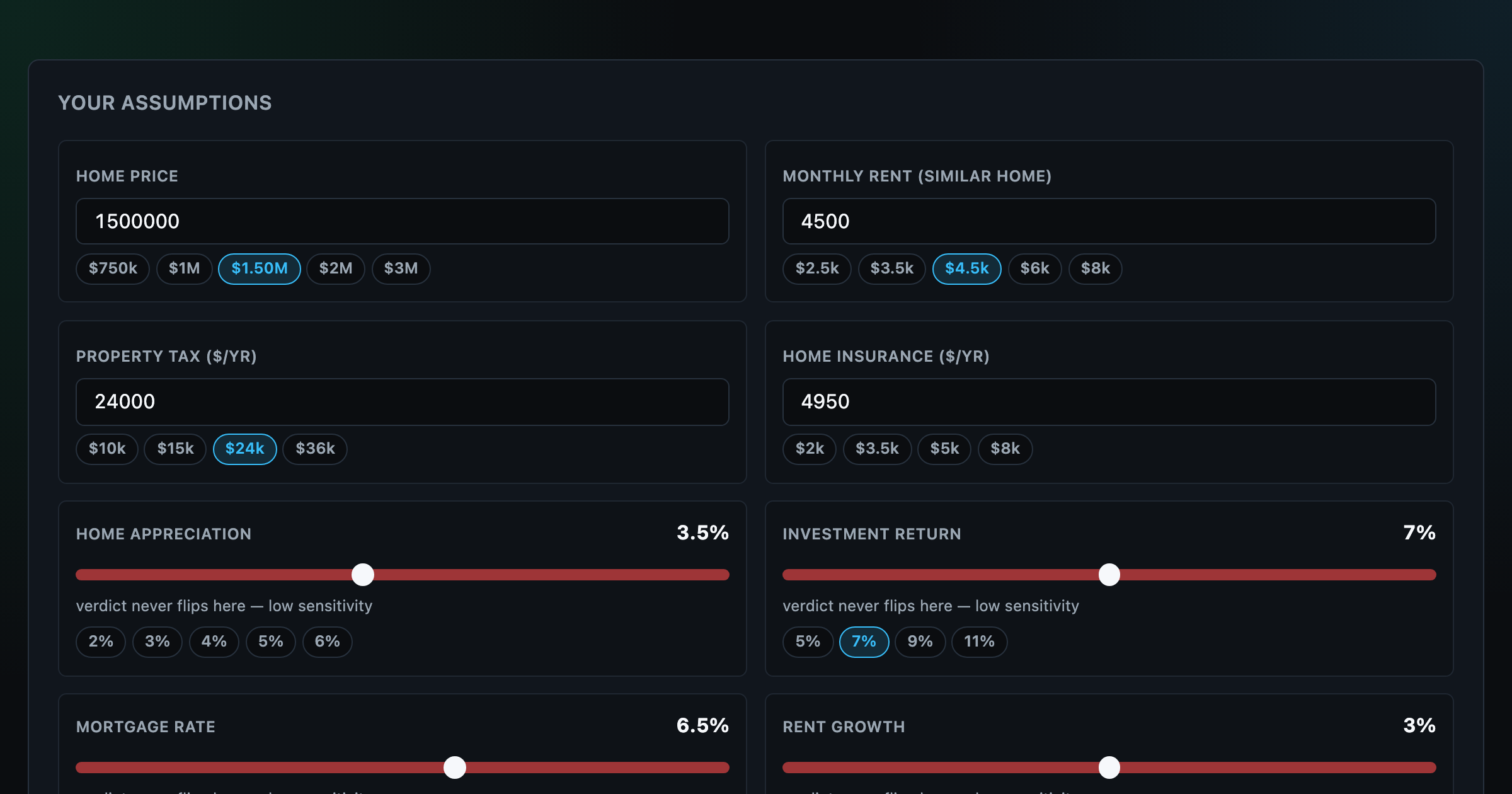The height and width of the screenshot is (794, 1512).
Task: Choose the $3.5k home insurance preset
Action: click(878, 449)
